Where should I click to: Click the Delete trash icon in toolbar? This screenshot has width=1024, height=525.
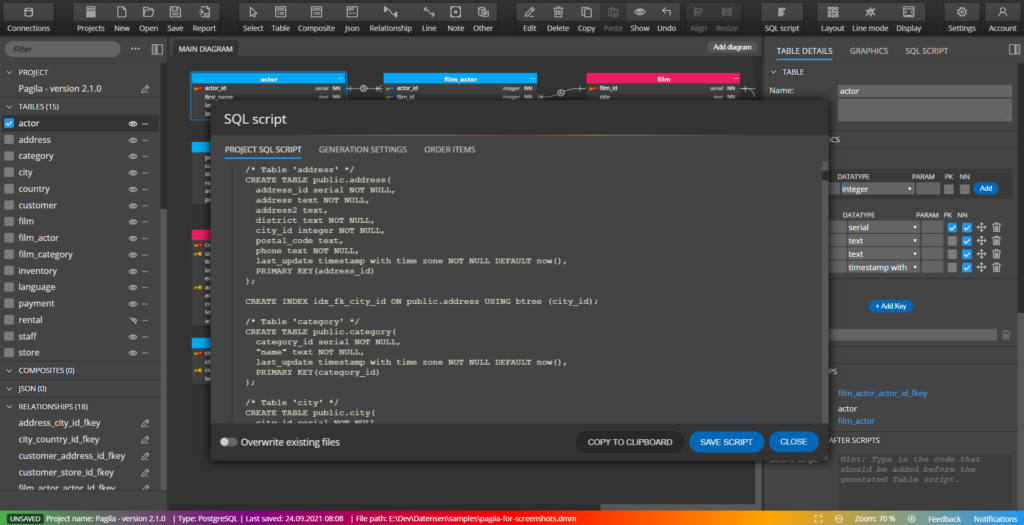(x=558, y=18)
